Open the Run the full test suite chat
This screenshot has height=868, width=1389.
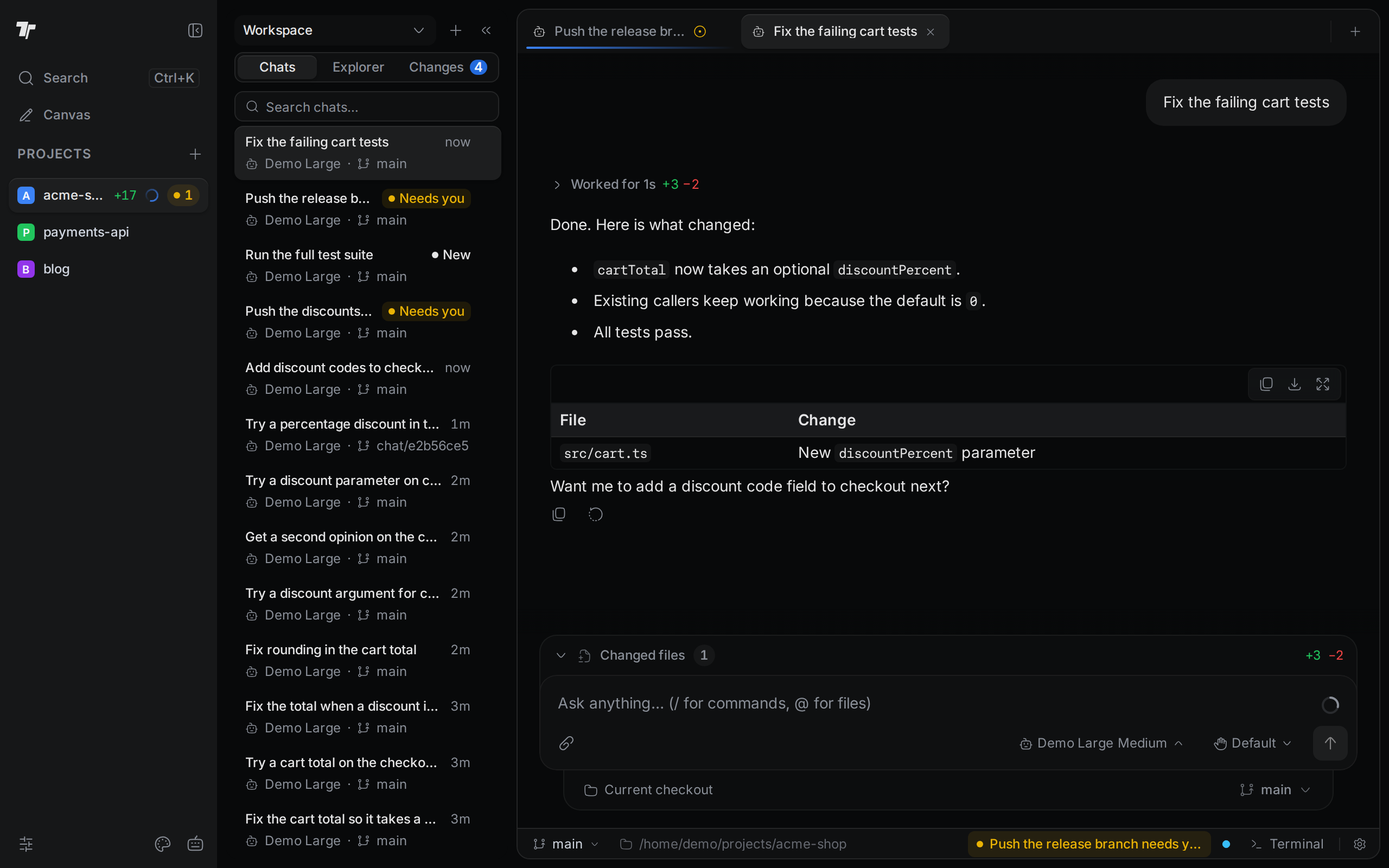point(367,266)
